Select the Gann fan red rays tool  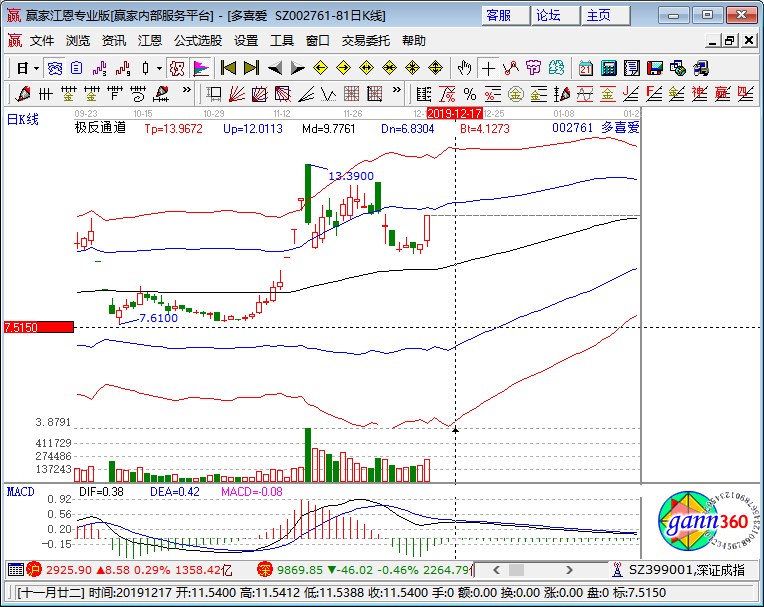coord(237,94)
